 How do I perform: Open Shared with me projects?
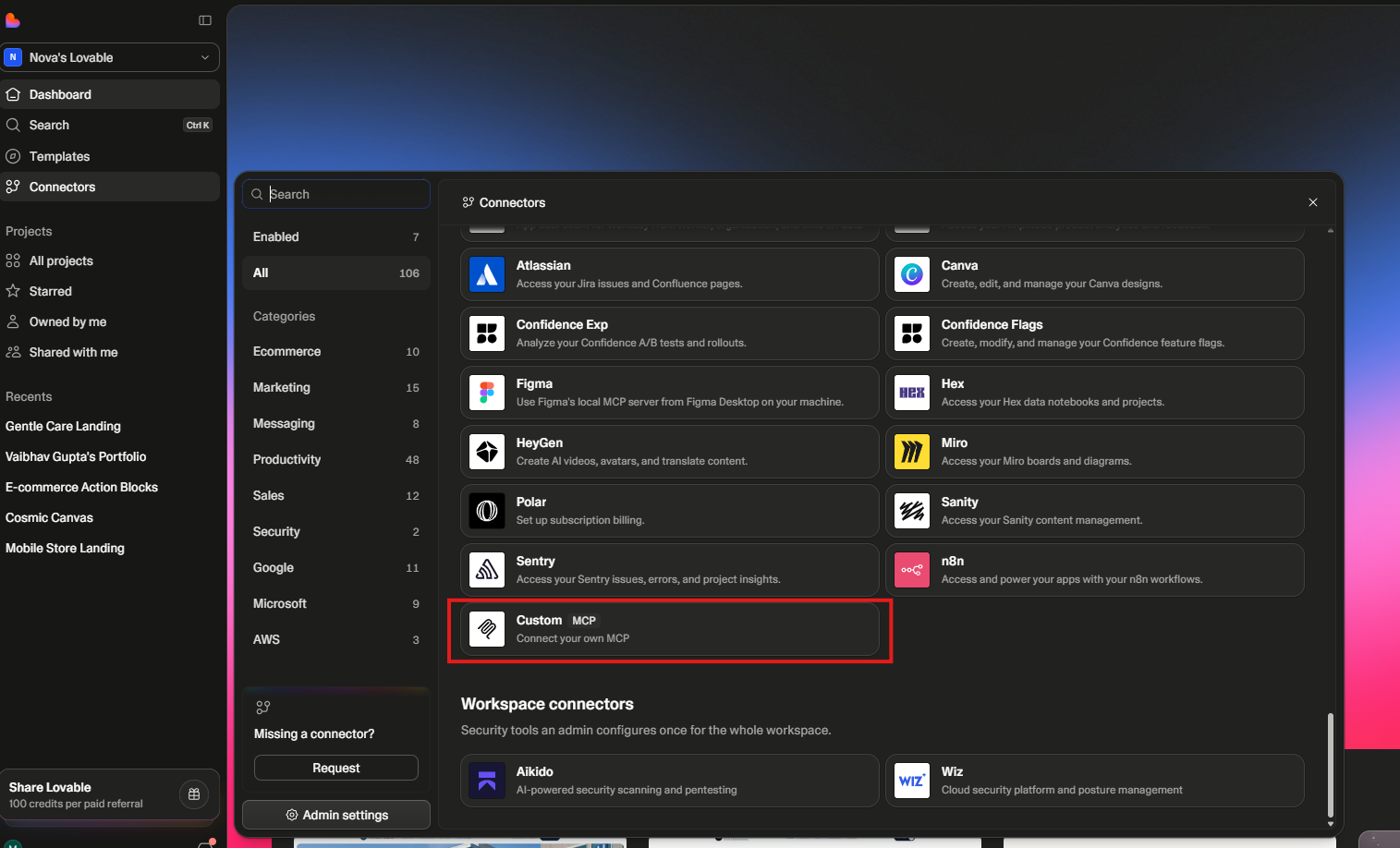coord(110,352)
